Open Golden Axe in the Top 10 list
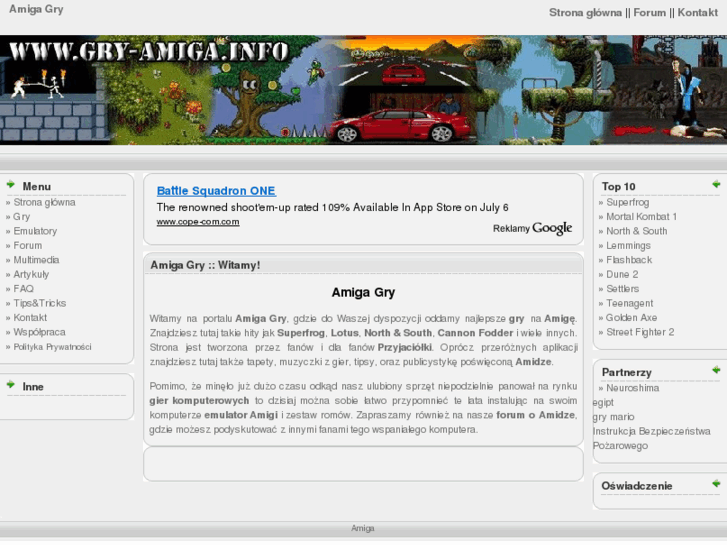 point(631,317)
